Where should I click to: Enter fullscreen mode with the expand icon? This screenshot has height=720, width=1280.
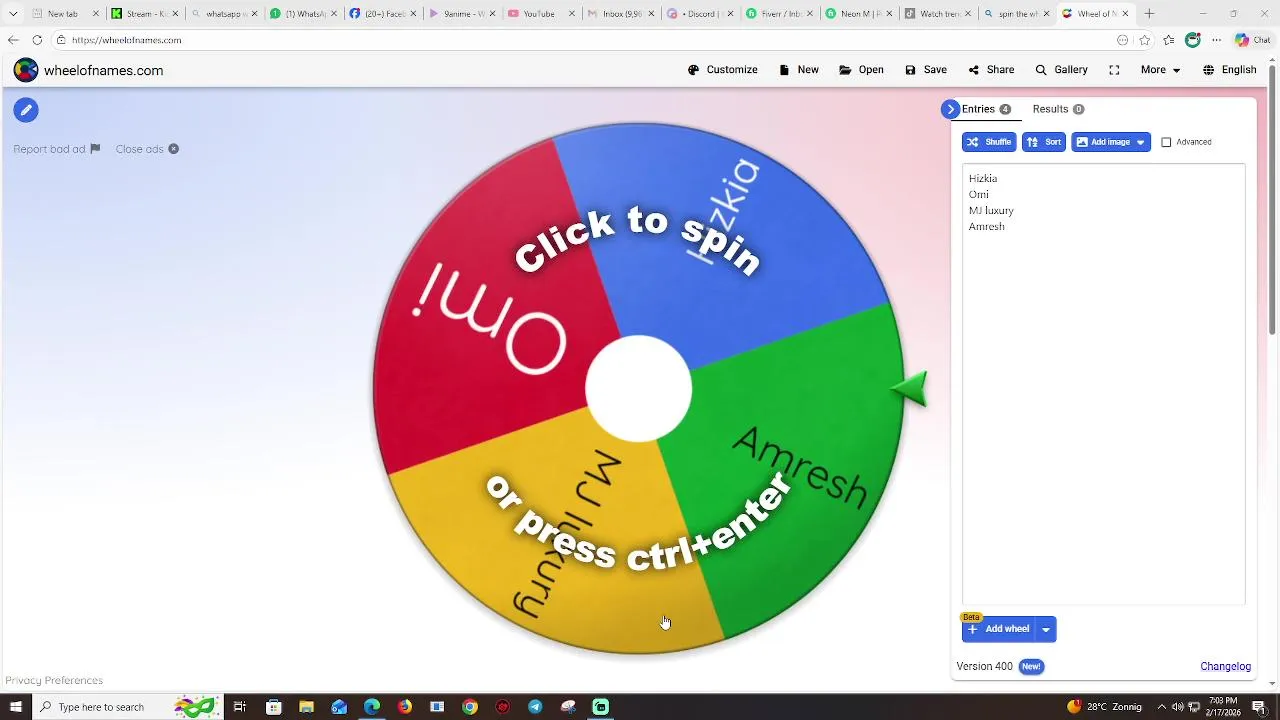(1113, 70)
